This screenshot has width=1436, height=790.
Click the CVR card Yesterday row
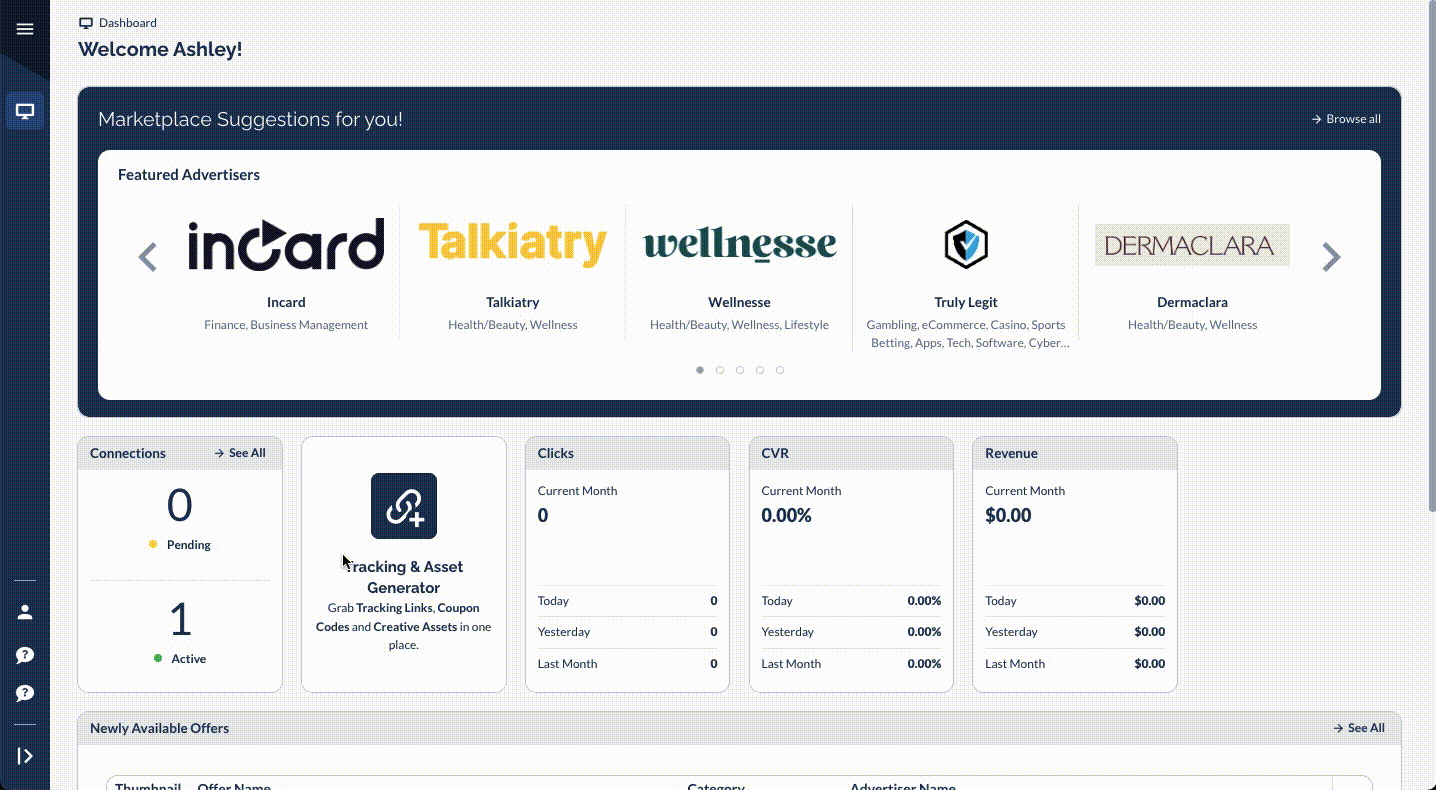click(851, 632)
